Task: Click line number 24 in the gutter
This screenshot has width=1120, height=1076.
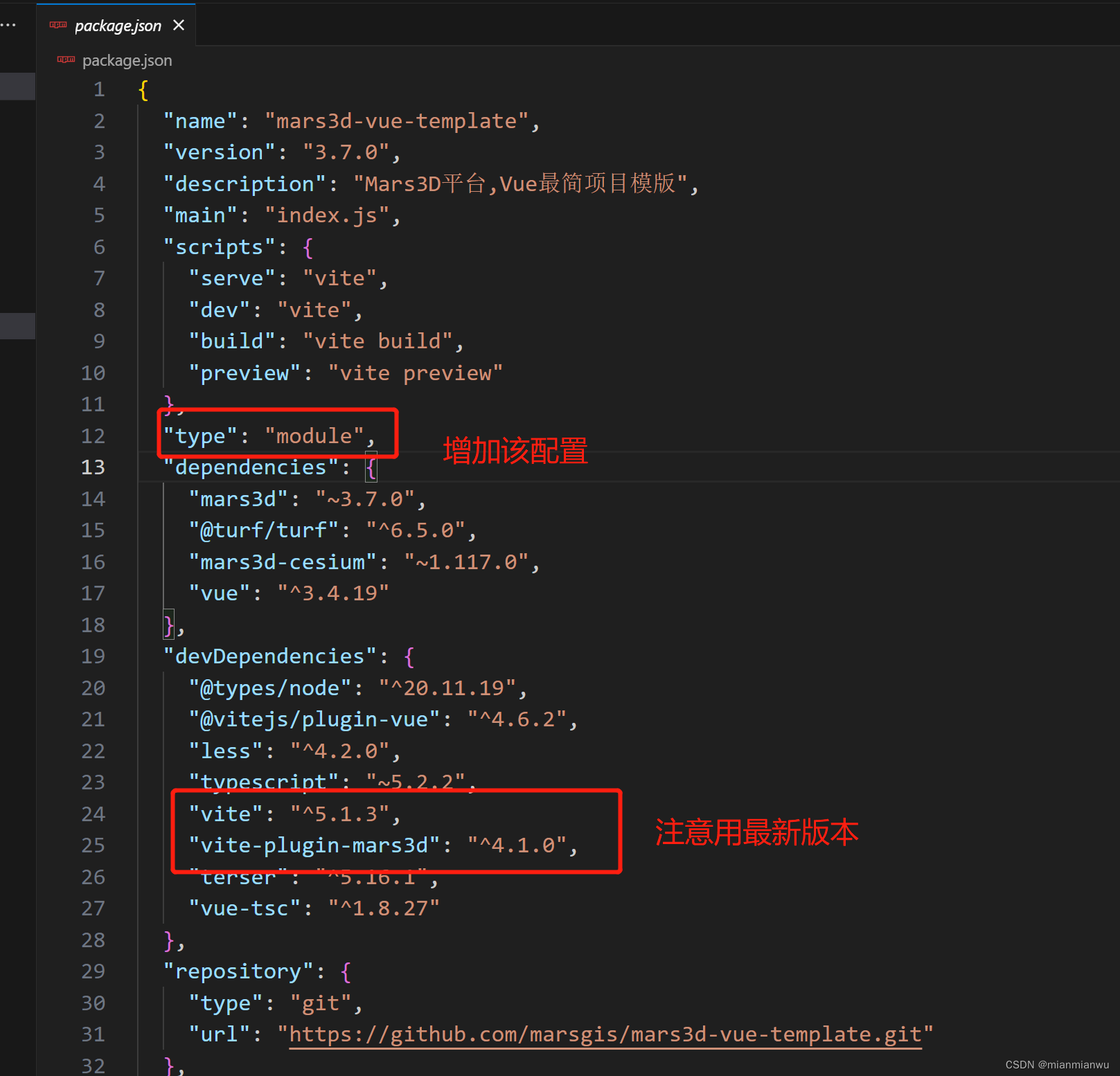Action: tap(93, 814)
